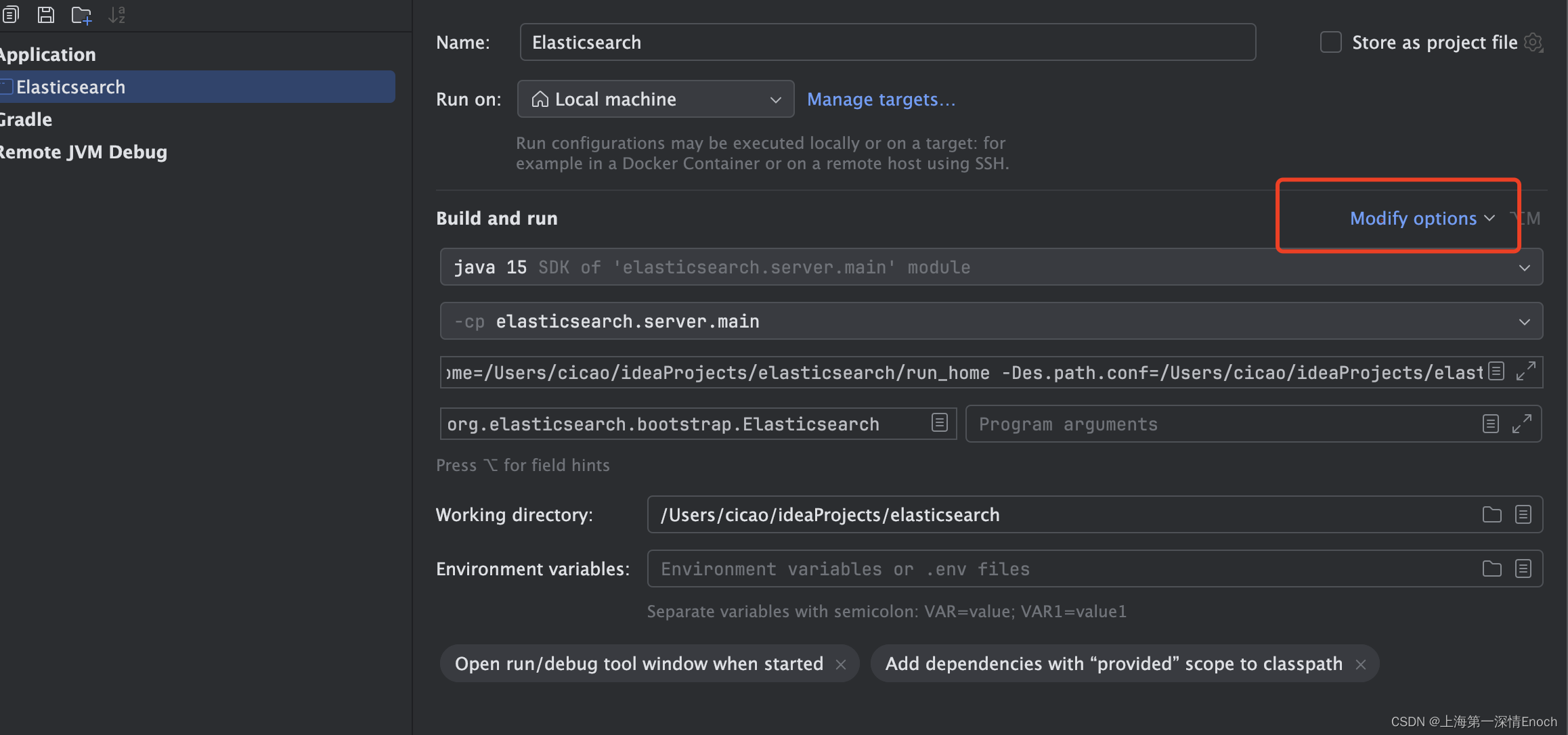Image resolution: width=1568 pixels, height=735 pixels.
Task: Browse for working directory folder
Action: [1491, 514]
